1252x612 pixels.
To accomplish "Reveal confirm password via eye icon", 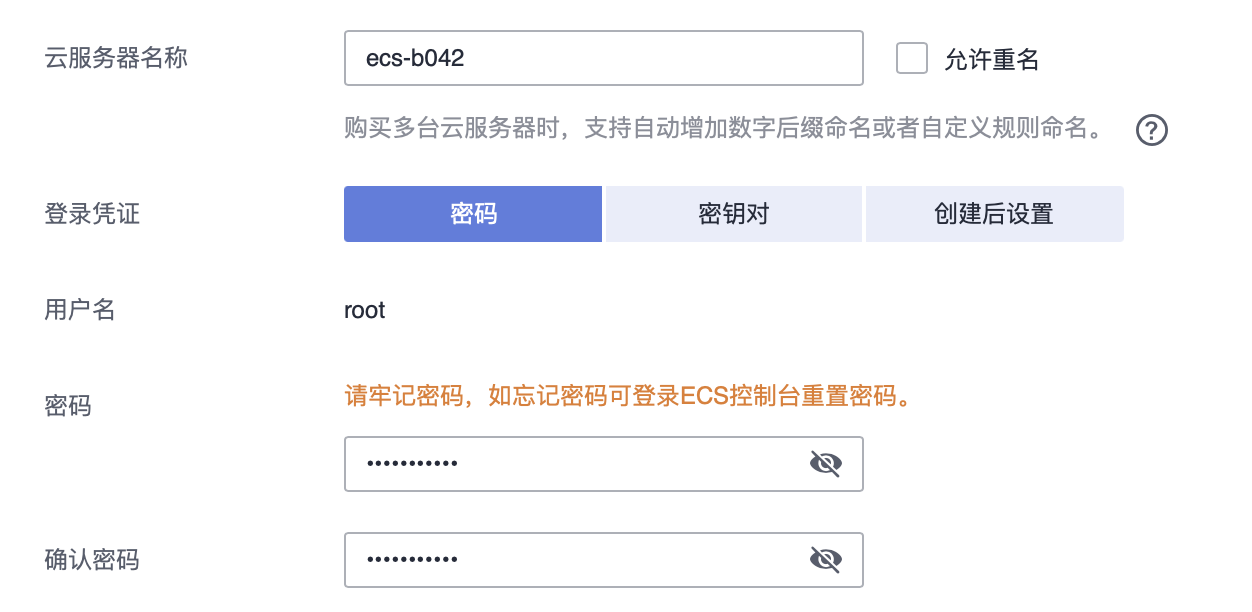I will click(825, 559).
